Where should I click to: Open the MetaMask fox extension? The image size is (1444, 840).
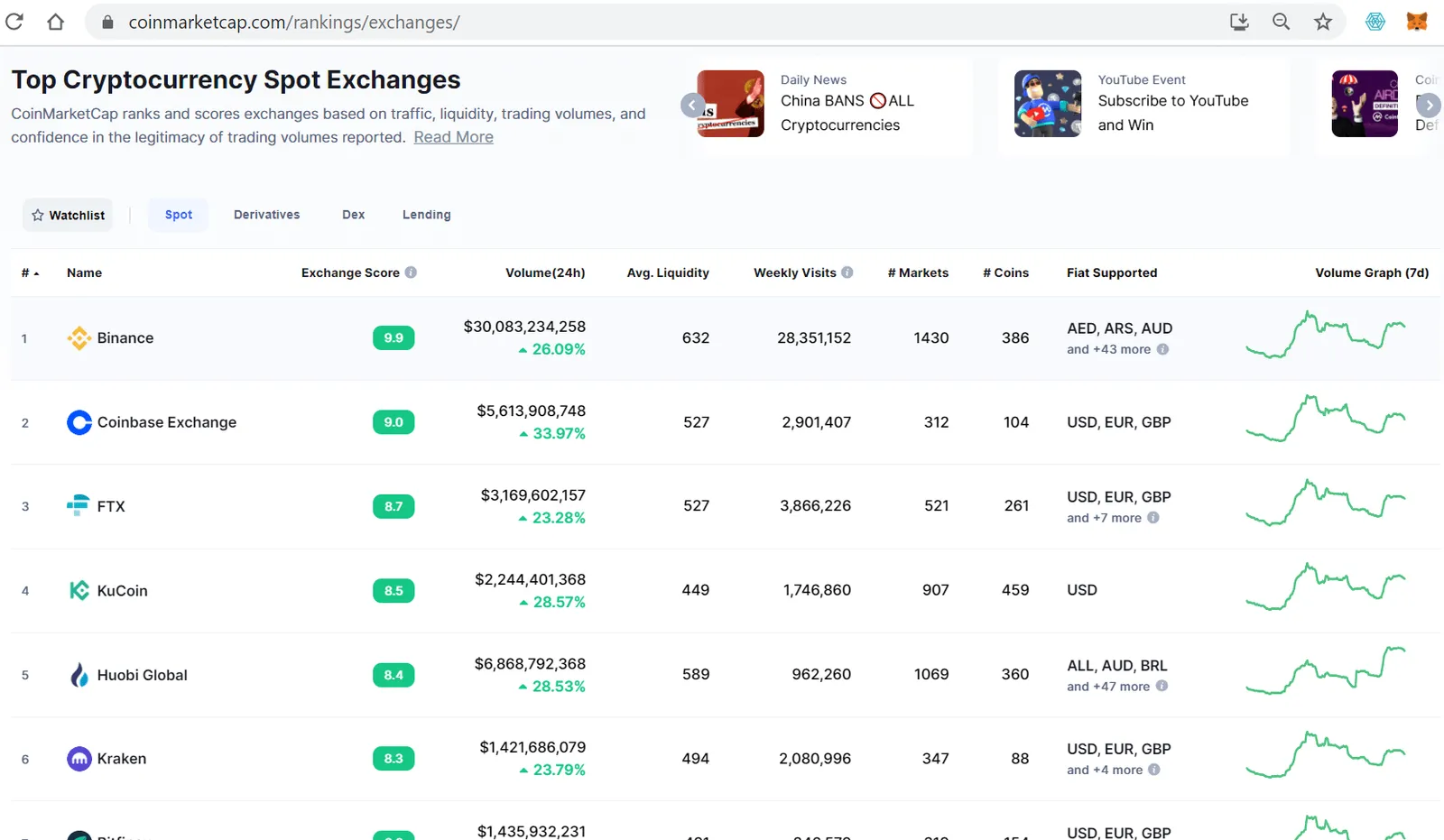(x=1417, y=22)
